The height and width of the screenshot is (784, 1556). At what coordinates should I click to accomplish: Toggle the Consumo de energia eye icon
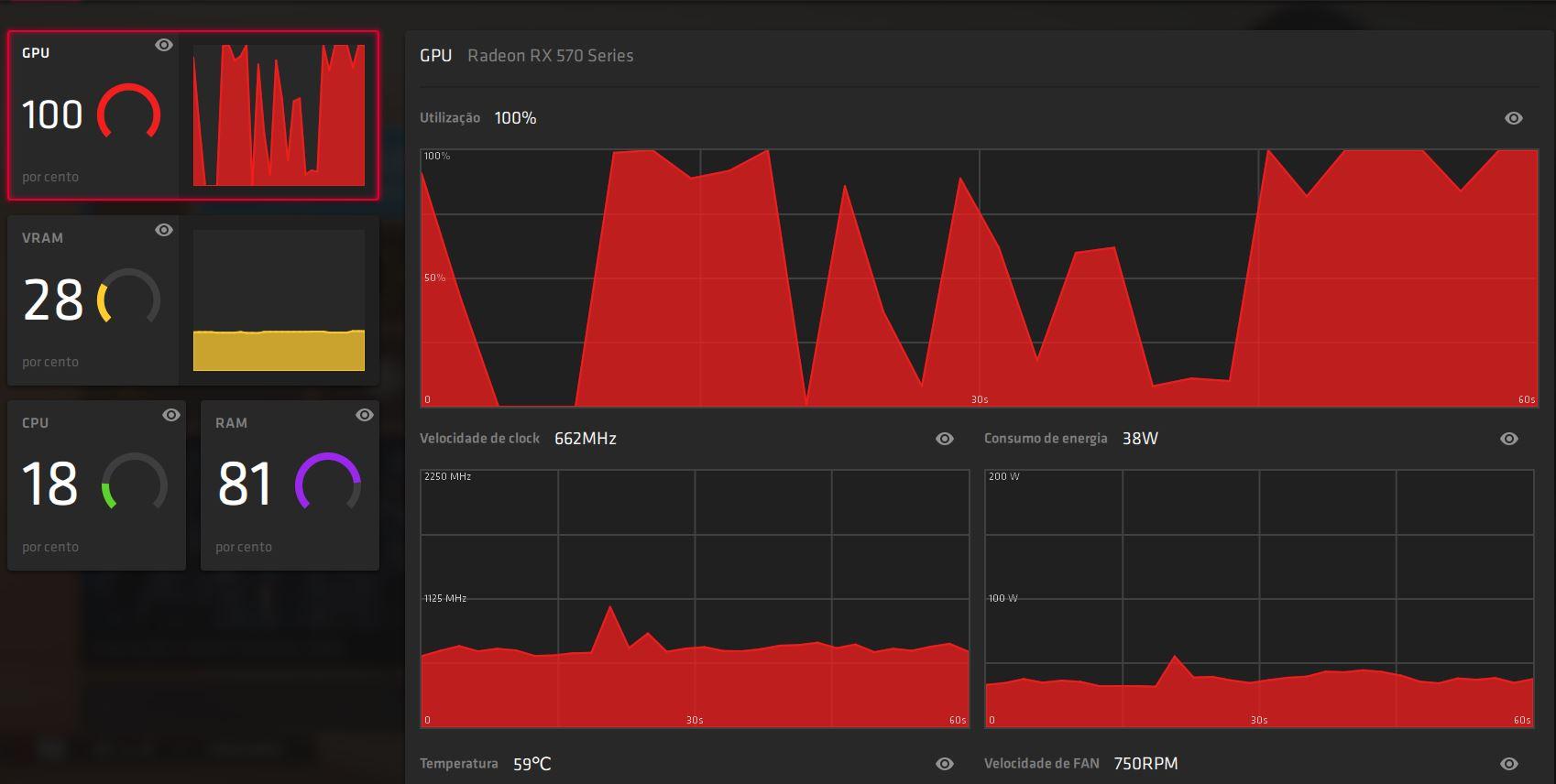pos(1509,439)
